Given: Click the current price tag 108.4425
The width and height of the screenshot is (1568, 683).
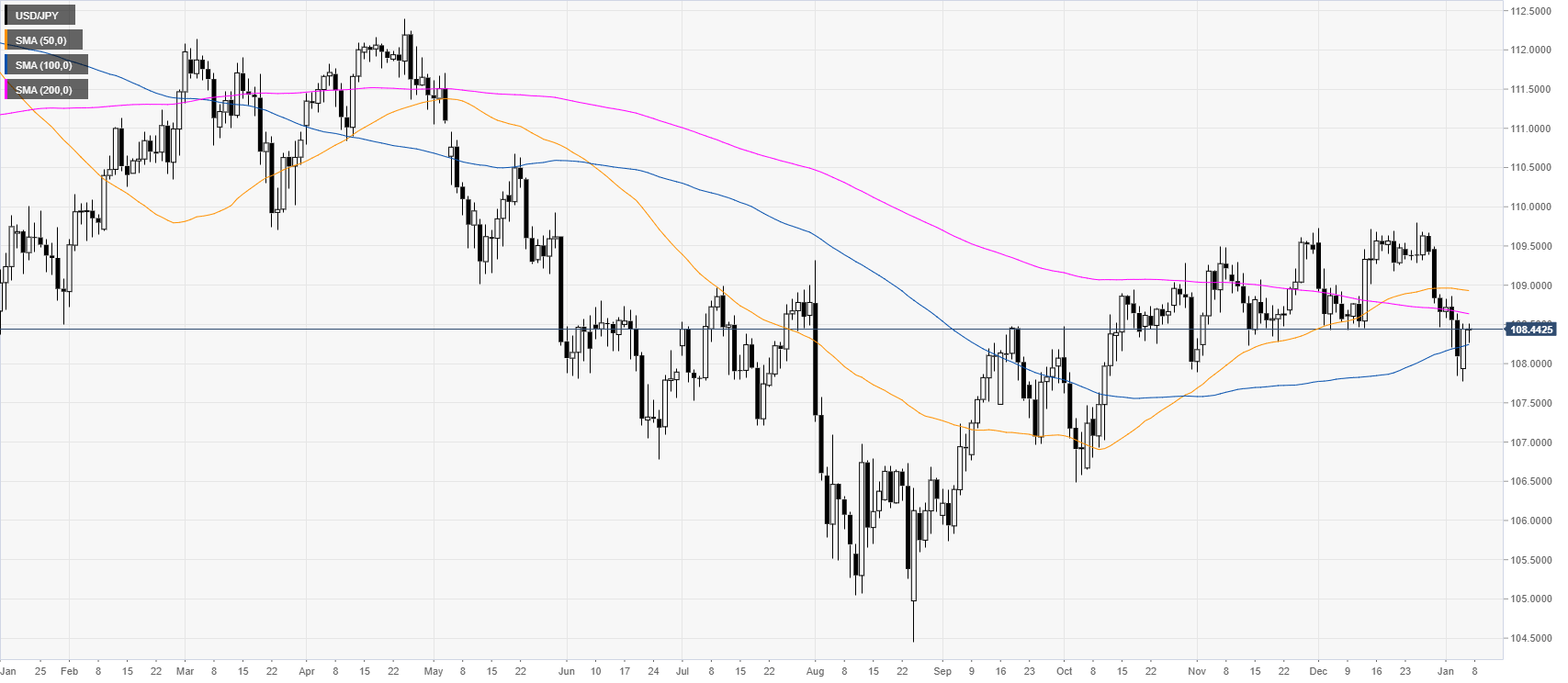Looking at the screenshot, I should point(1531,330).
